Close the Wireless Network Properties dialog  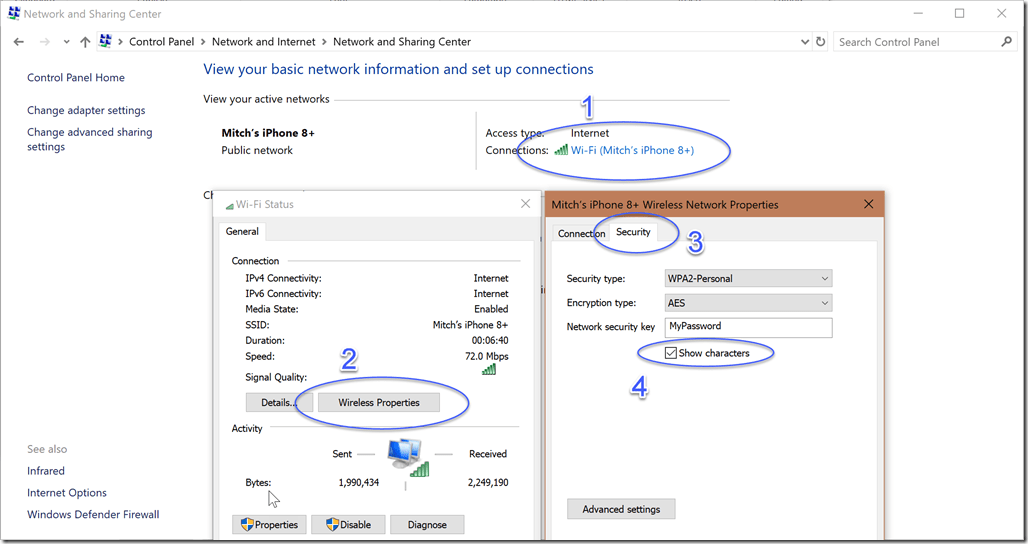(x=868, y=204)
